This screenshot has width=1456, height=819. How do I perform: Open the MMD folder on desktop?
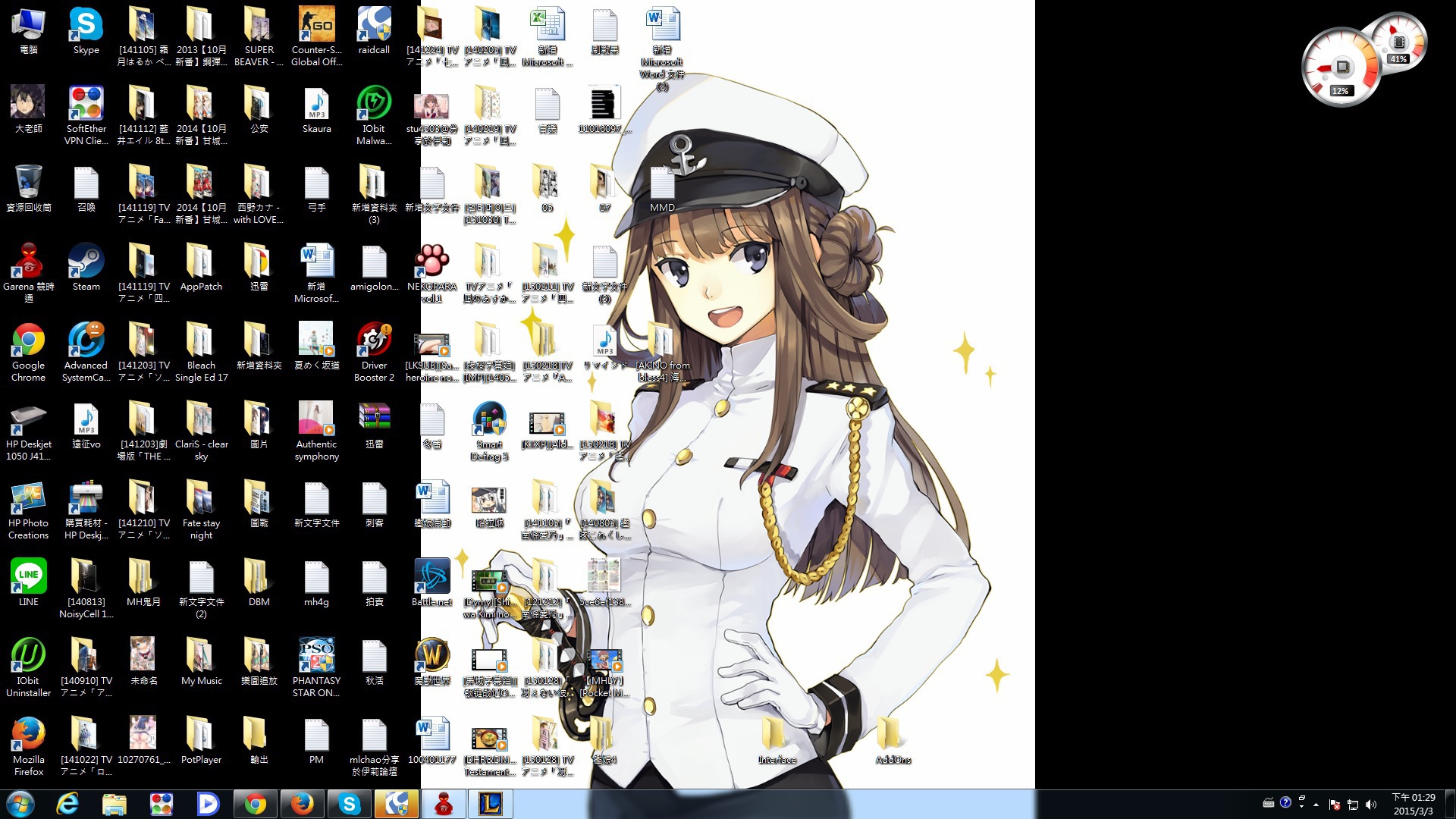point(662,184)
